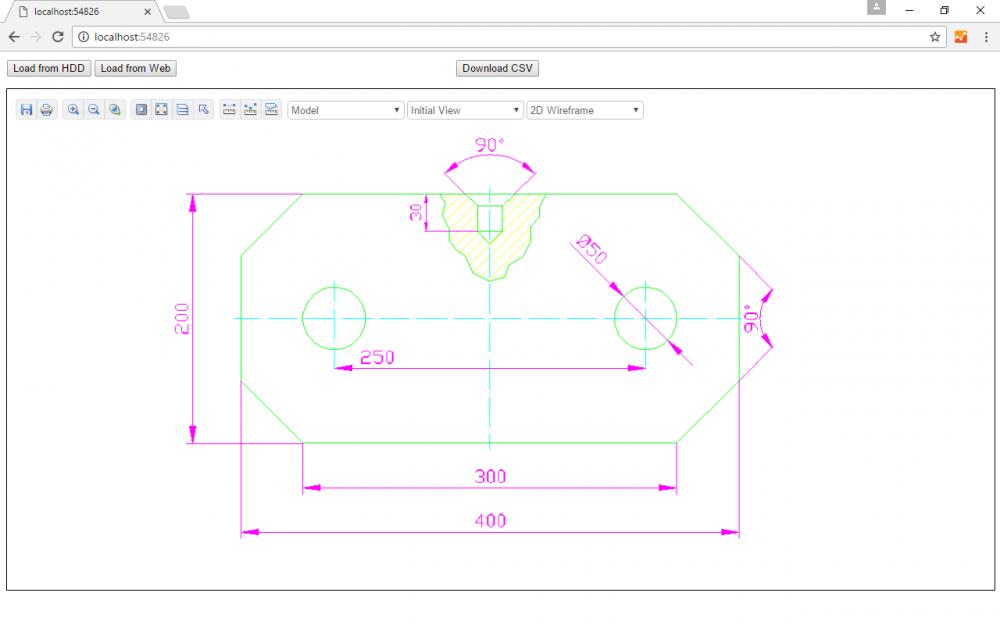Open the Model layout dropdown

pyautogui.click(x=344, y=110)
